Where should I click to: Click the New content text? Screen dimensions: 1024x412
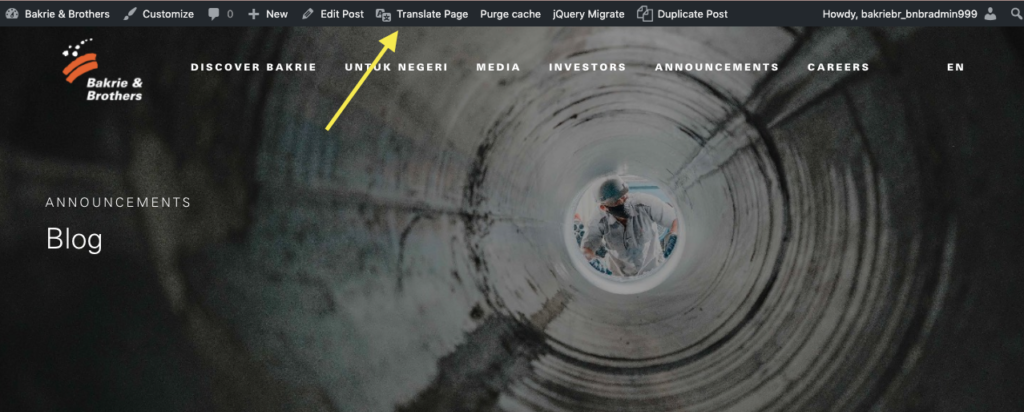(277, 14)
